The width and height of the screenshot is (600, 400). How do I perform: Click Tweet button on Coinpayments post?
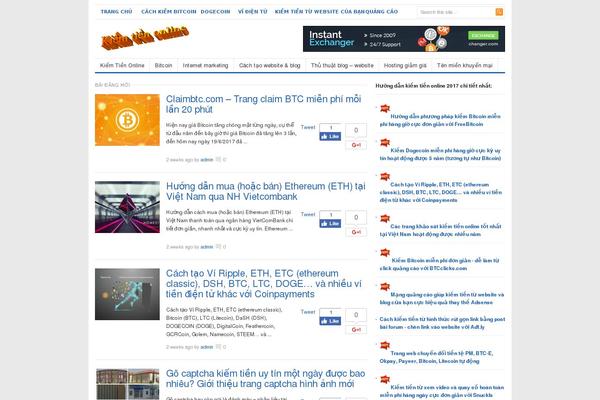[308, 312]
